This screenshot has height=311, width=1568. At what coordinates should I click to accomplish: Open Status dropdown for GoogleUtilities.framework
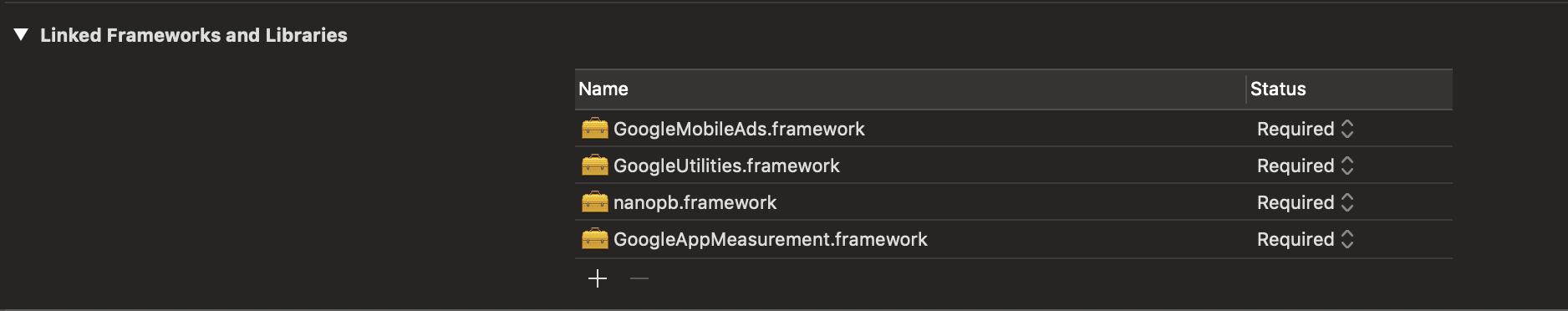click(1305, 166)
